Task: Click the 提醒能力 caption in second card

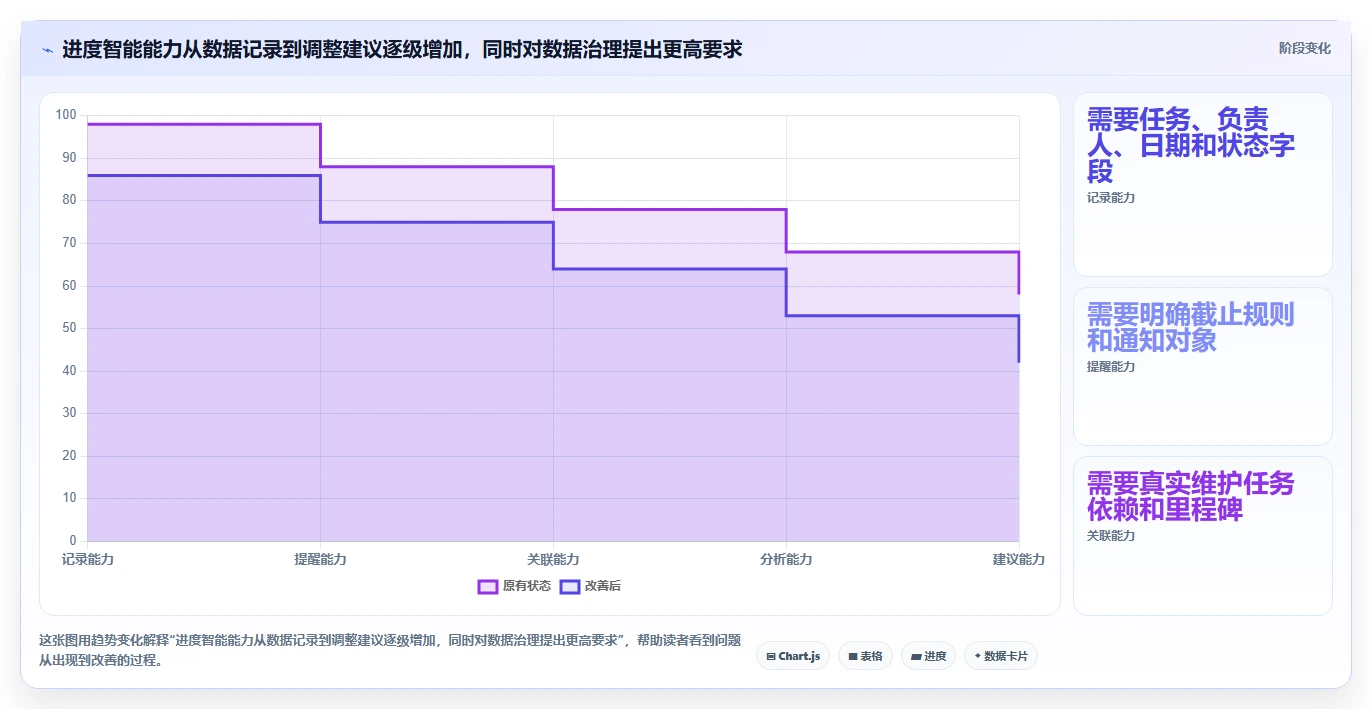Action: tap(1111, 367)
